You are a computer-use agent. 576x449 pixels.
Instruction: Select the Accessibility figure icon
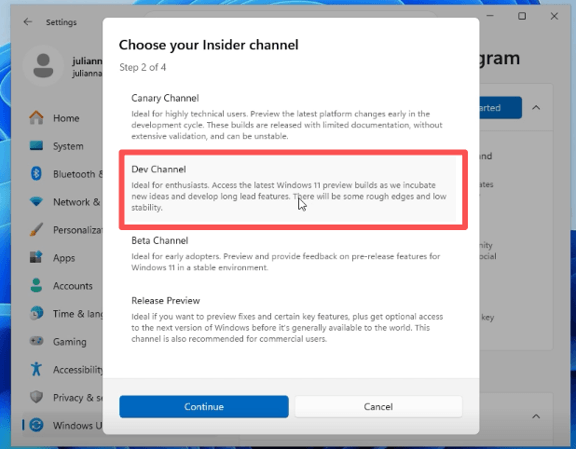point(36,369)
